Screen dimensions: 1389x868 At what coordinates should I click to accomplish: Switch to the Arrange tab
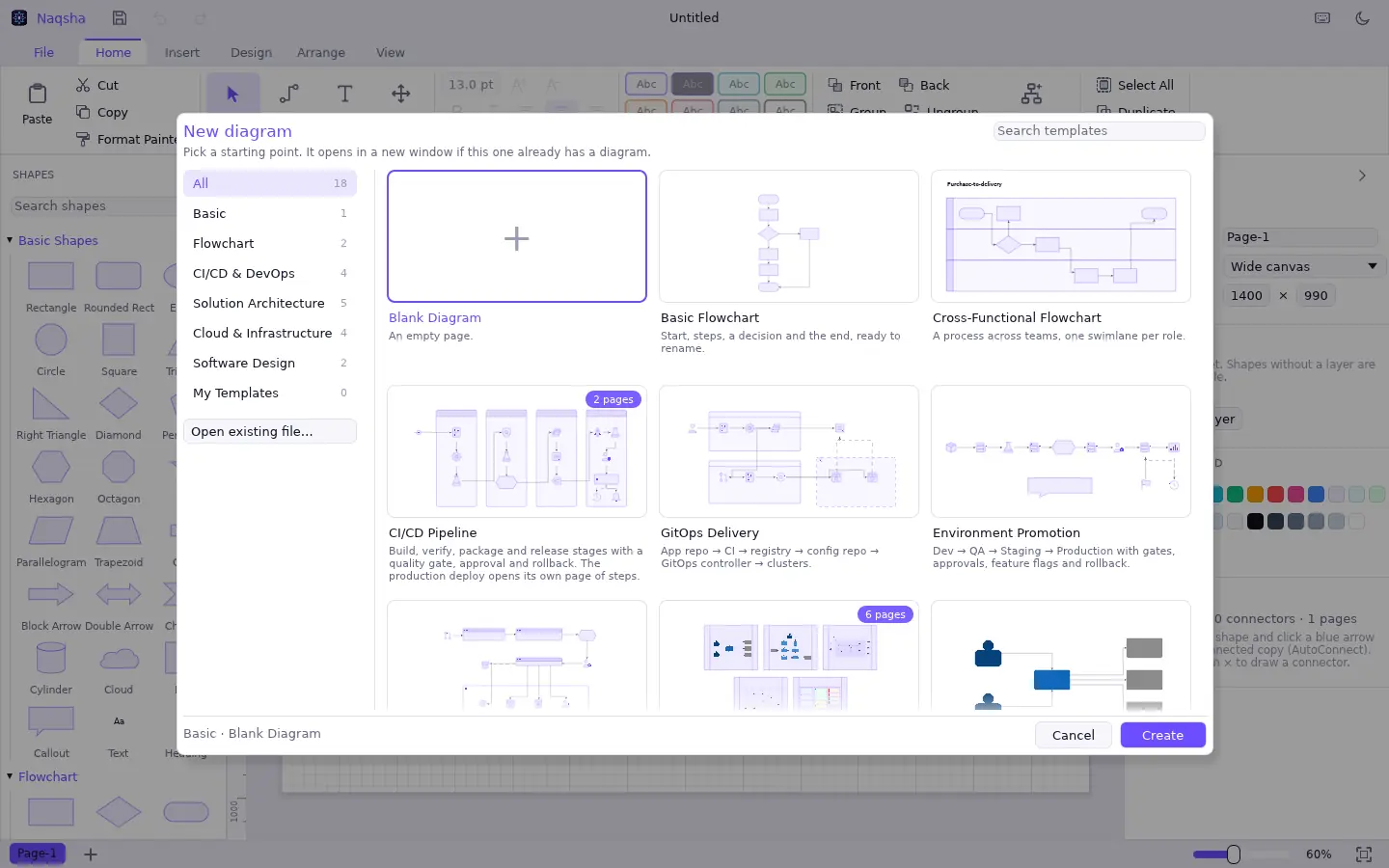click(321, 53)
